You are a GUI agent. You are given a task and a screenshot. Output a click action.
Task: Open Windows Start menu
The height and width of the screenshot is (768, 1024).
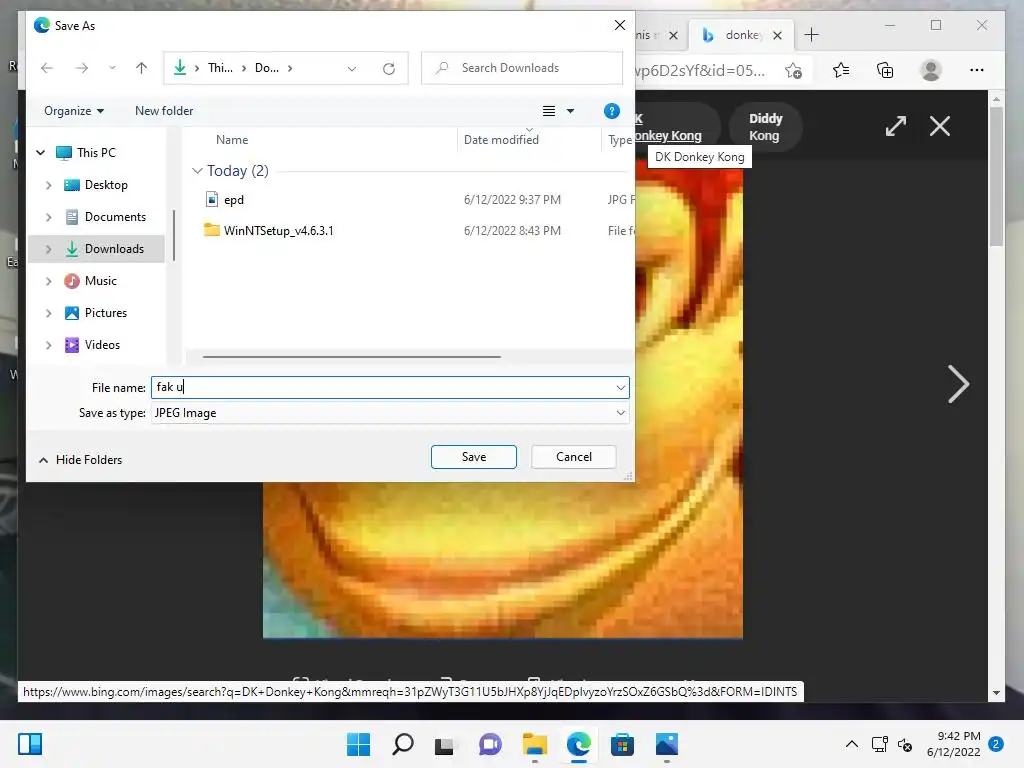coord(358,744)
